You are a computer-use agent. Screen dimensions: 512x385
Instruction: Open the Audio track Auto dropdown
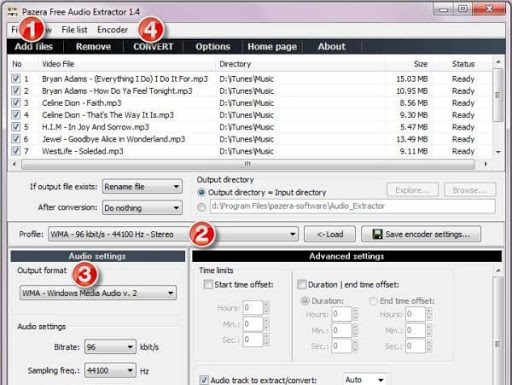tap(365, 380)
